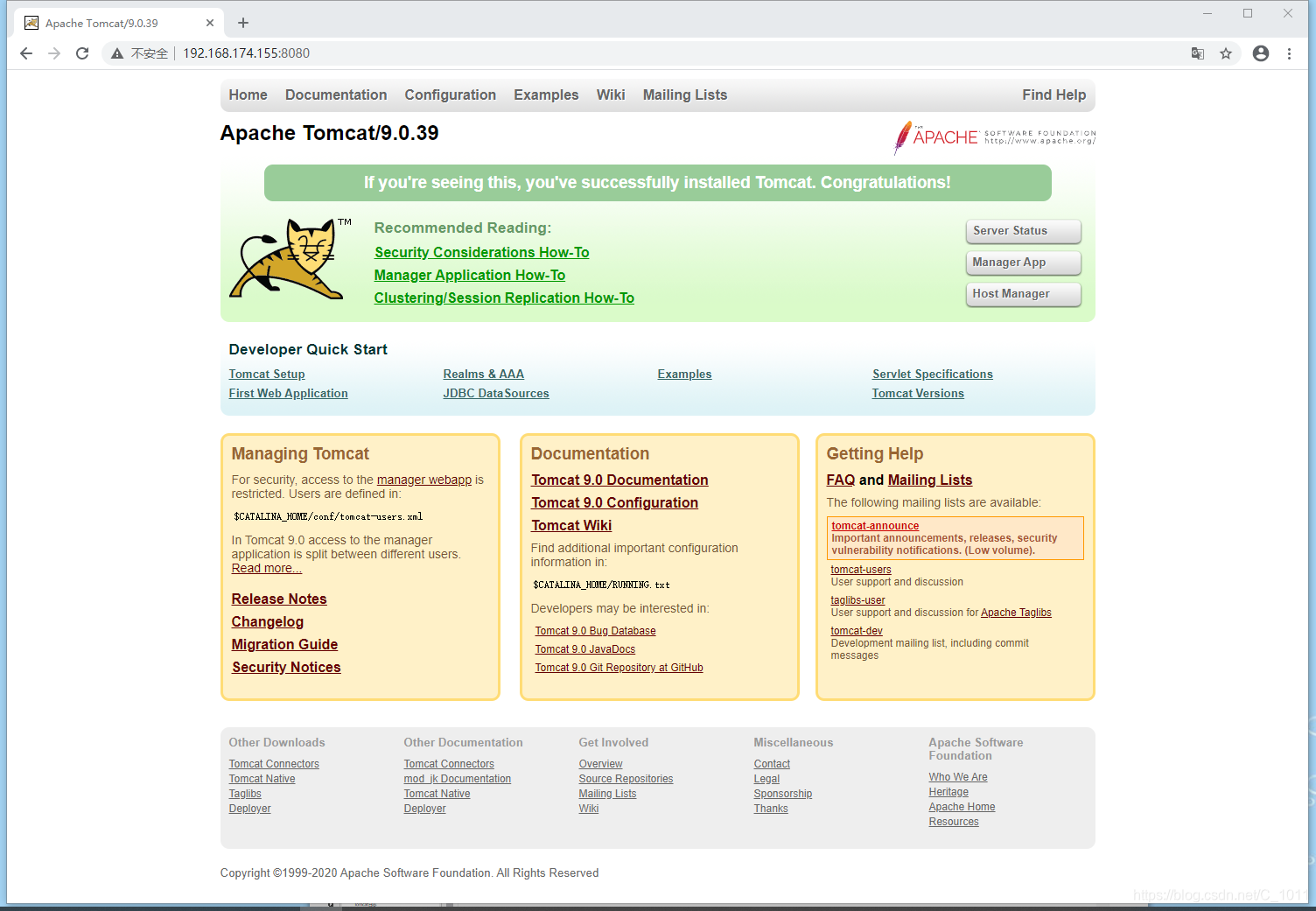Click the Apache Software Foundation logo
The width and height of the screenshot is (1316, 911).
click(x=994, y=137)
